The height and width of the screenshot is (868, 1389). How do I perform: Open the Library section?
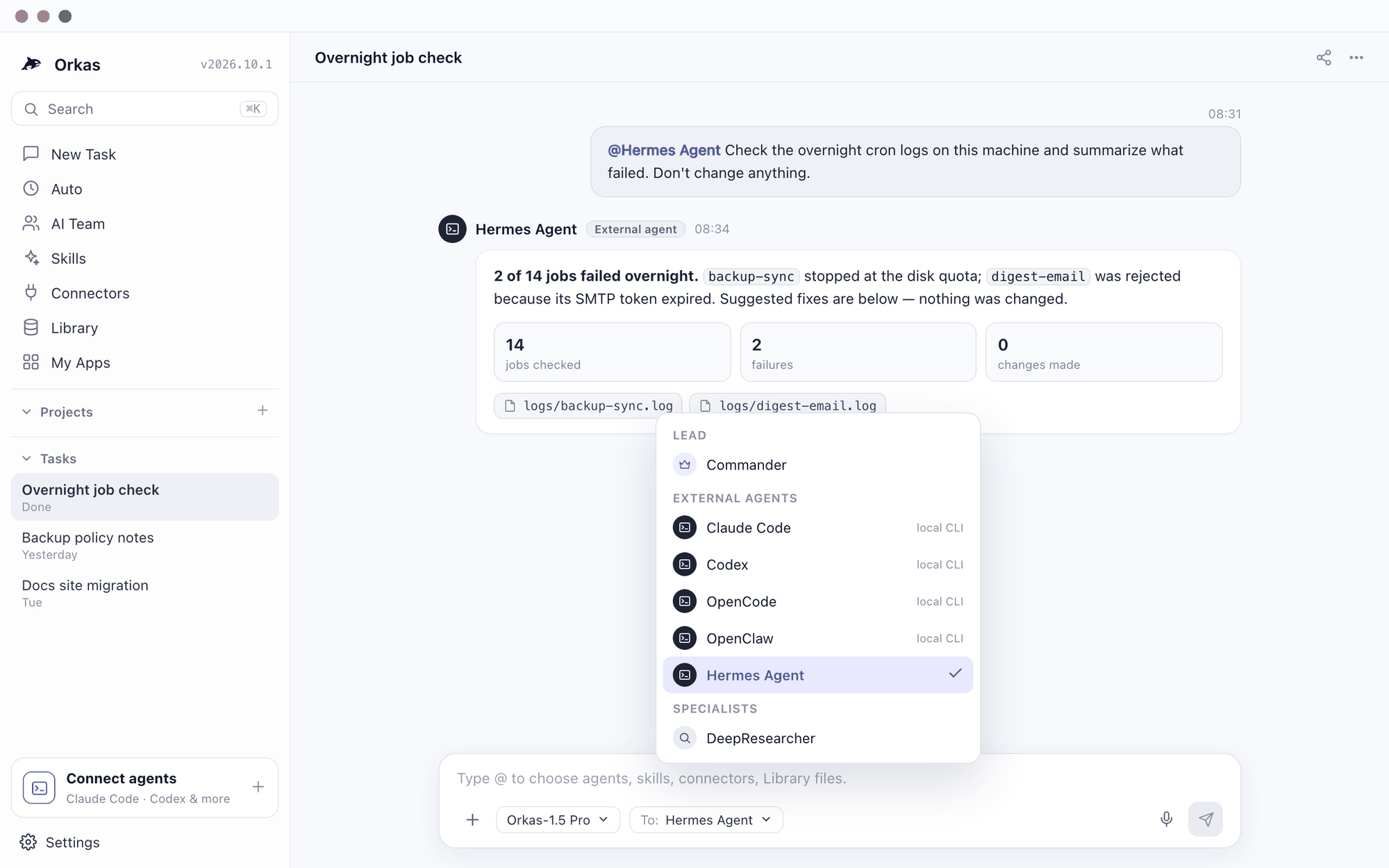[x=144, y=328]
